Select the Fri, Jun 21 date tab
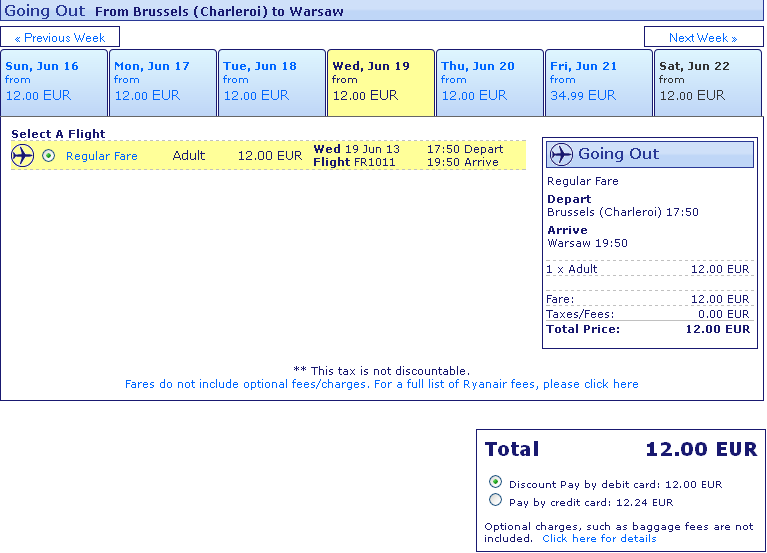767x553 pixels. point(599,83)
